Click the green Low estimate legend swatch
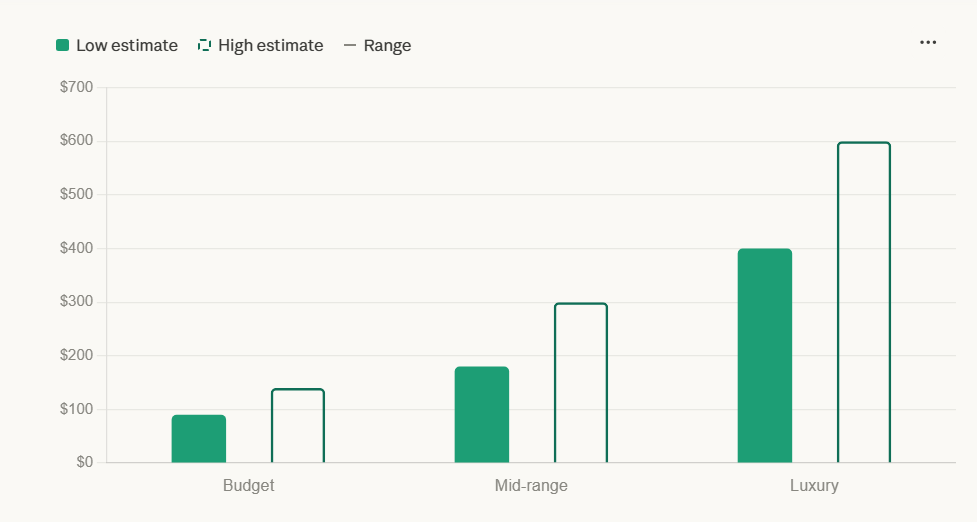This screenshot has height=522, width=977. [62, 45]
